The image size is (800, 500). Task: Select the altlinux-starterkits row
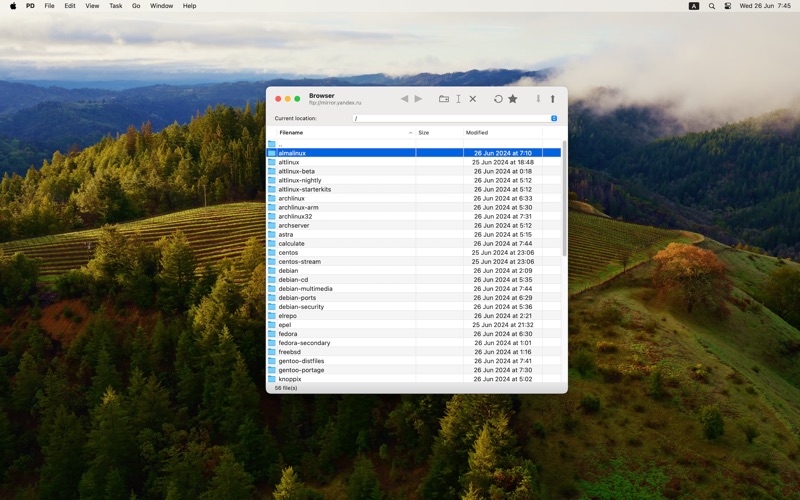414,189
